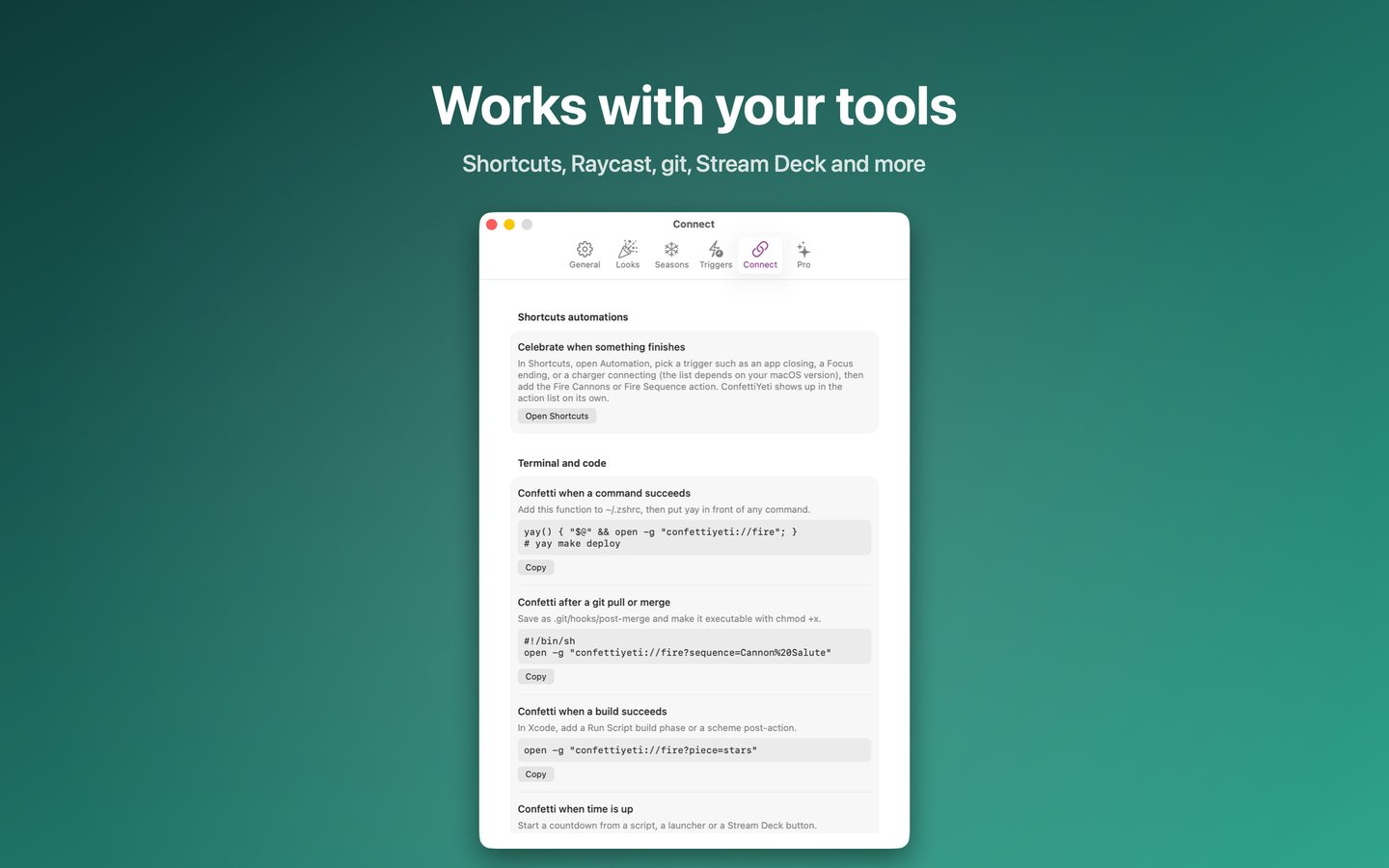Click the yay() function code block
Viewport: 1389px width, 868px height.
coord(694,537)
